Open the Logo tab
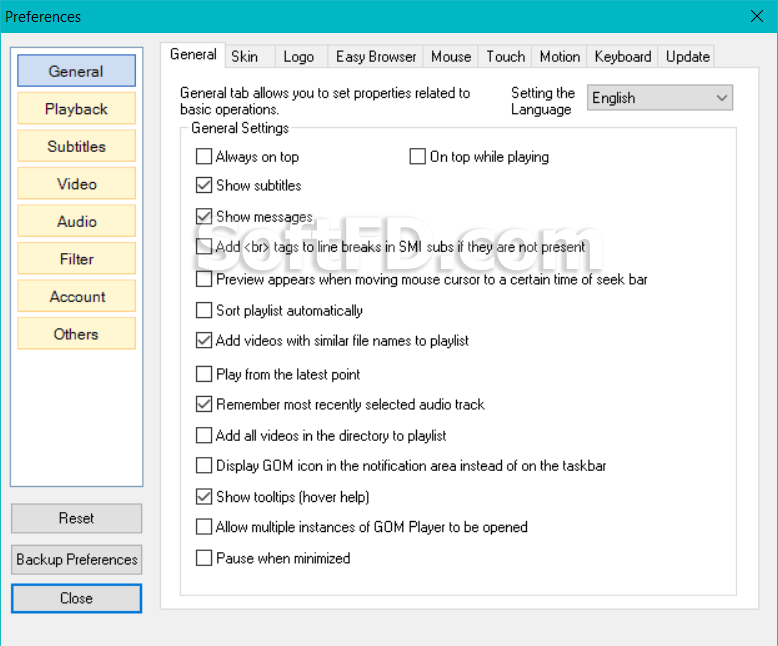 [x=302, y=57]
